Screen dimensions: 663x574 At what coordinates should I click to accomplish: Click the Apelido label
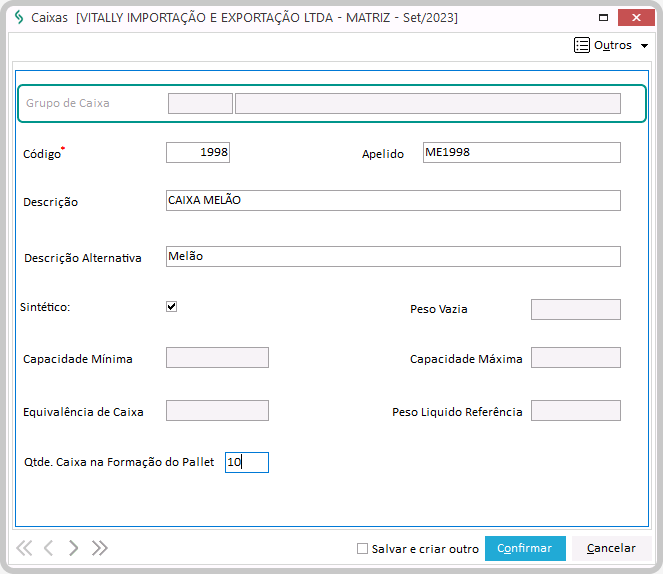383,154
